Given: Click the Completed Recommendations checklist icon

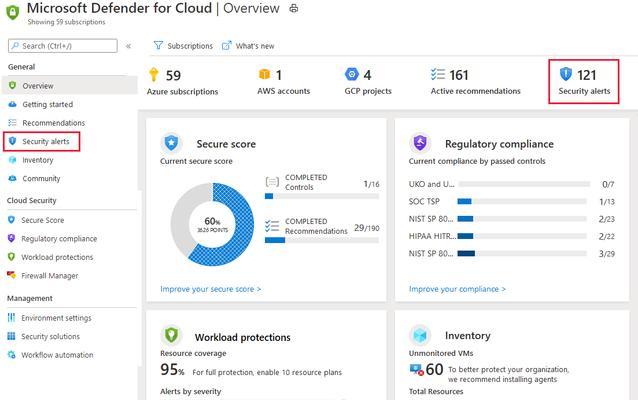Looking at the screenshot, I should [272, 226].
